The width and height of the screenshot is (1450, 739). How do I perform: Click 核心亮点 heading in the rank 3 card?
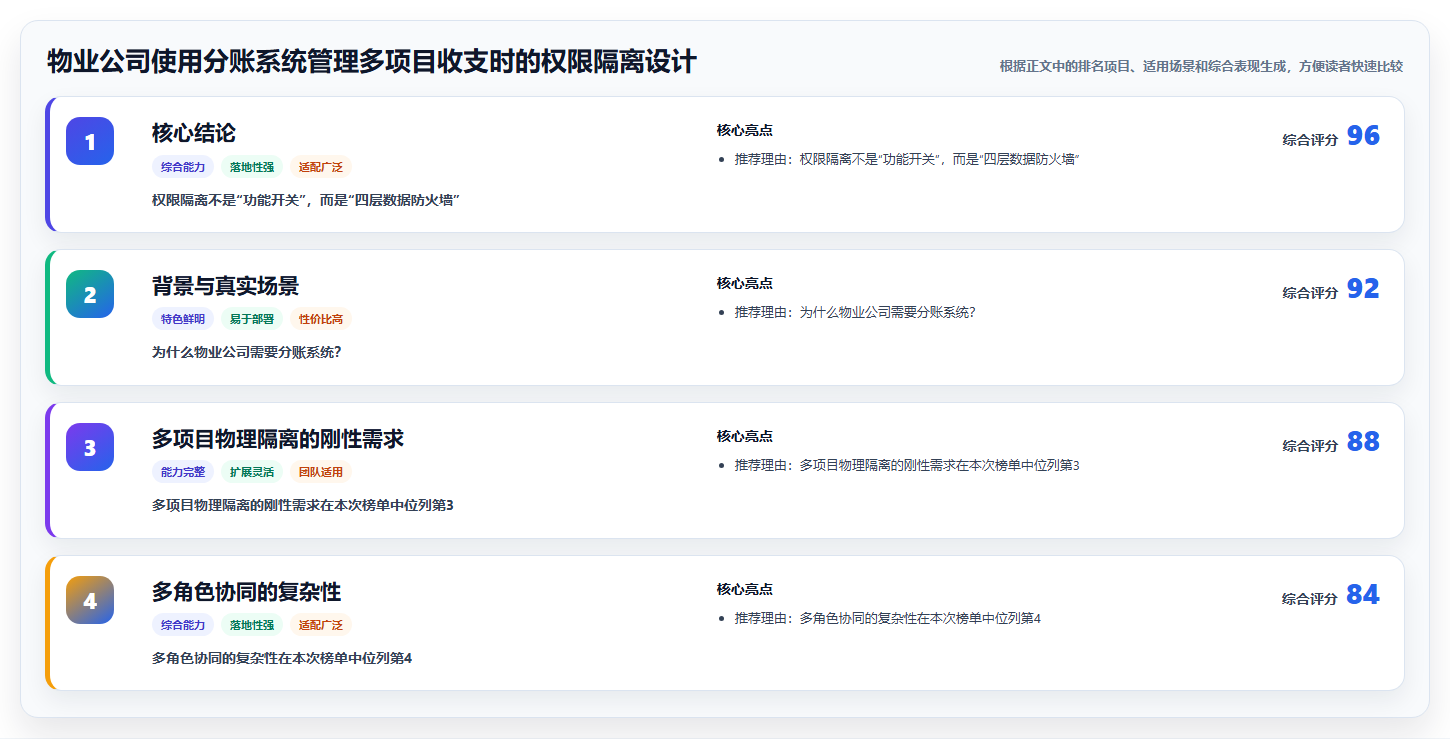(745, 437)
